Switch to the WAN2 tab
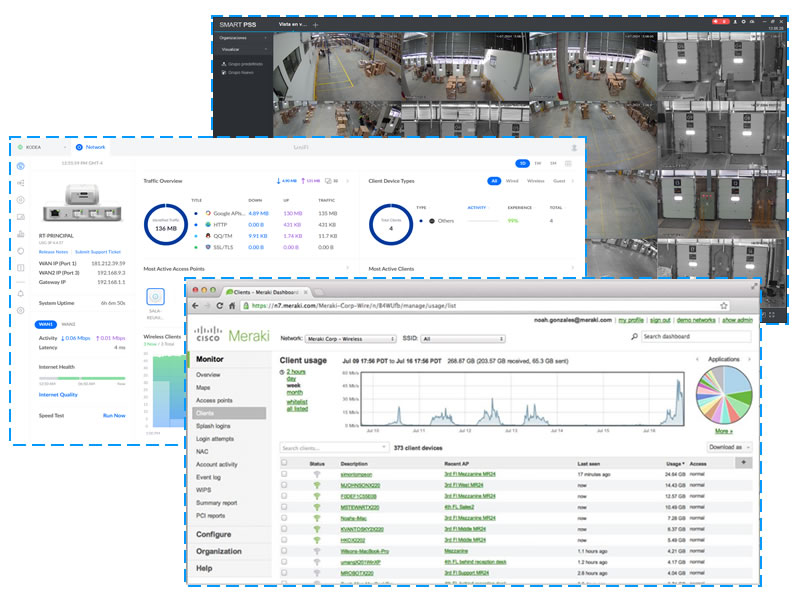Screen dimensions: 800x603 [69, 324]
